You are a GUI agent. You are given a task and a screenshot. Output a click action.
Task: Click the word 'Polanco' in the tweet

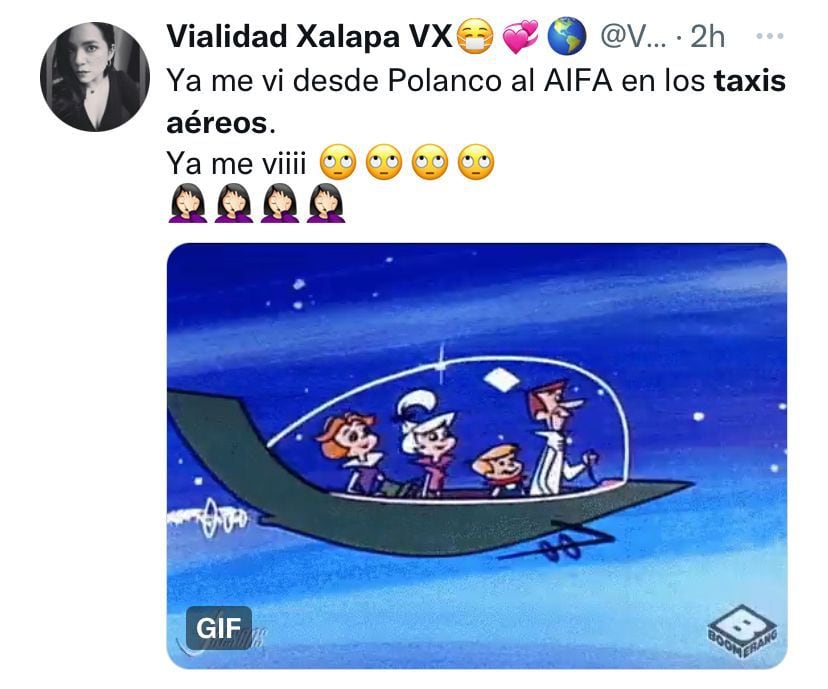[x=444, y=81]
